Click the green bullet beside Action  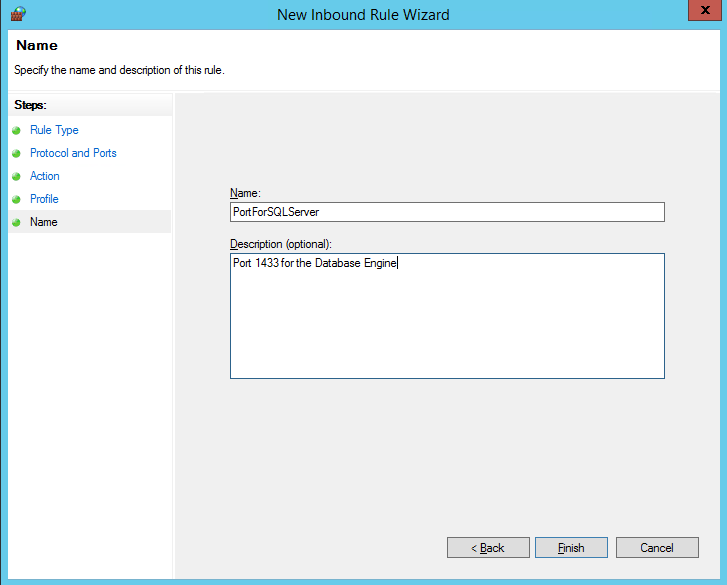(x=16, y=176)
